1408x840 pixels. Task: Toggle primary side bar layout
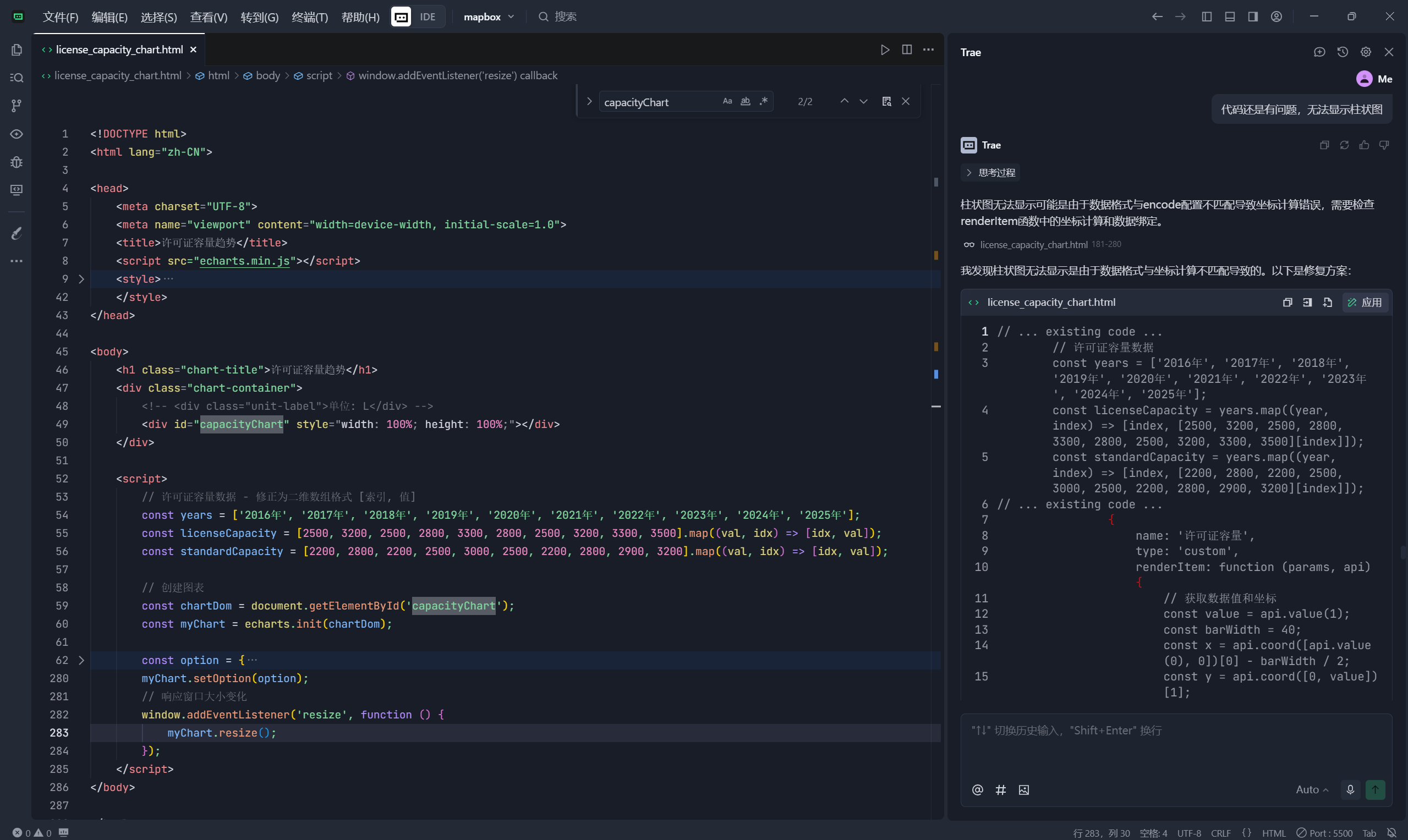coord(1207,17)
